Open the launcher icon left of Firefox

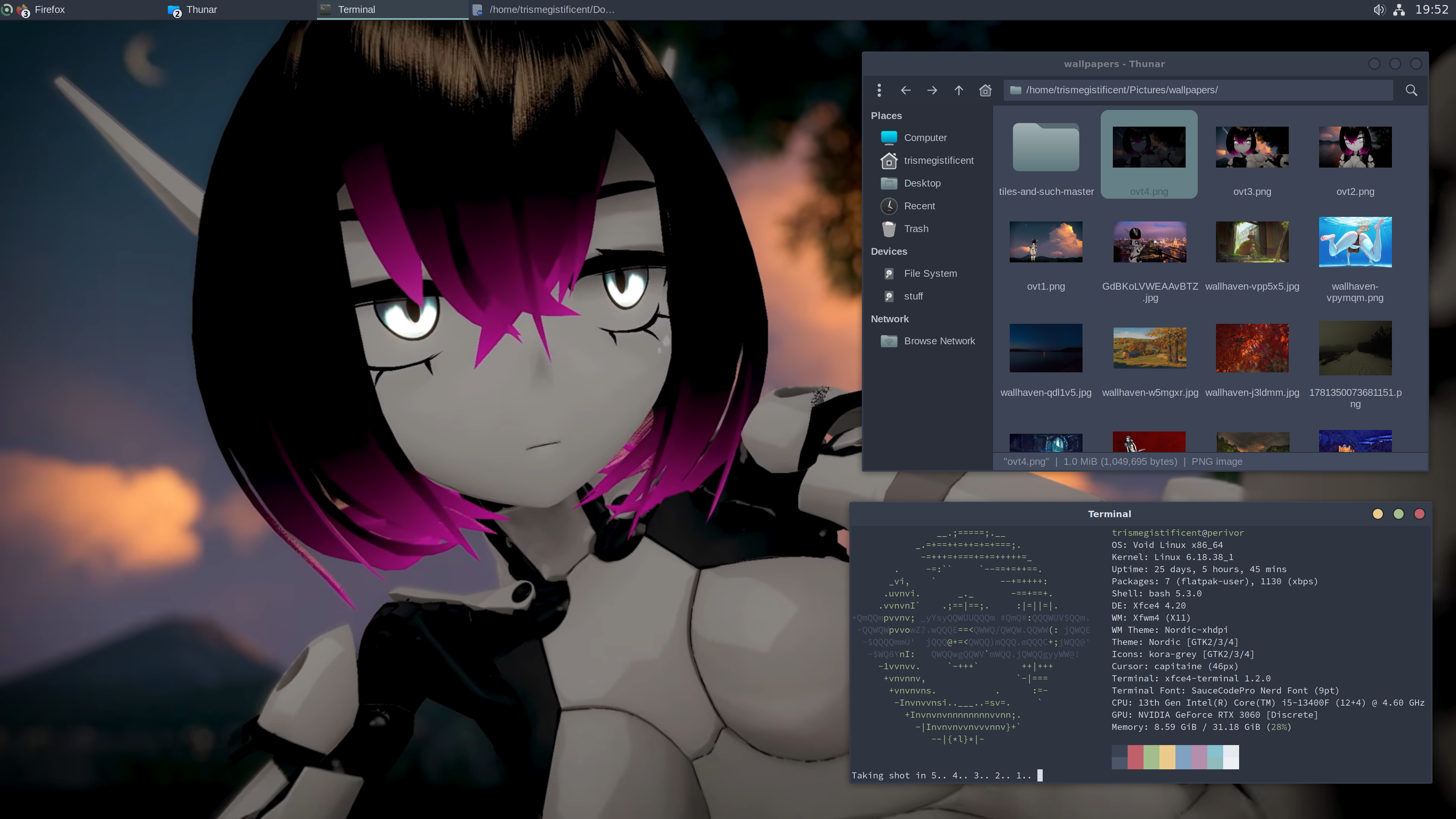pyautogui.click(x=7, y=9)
